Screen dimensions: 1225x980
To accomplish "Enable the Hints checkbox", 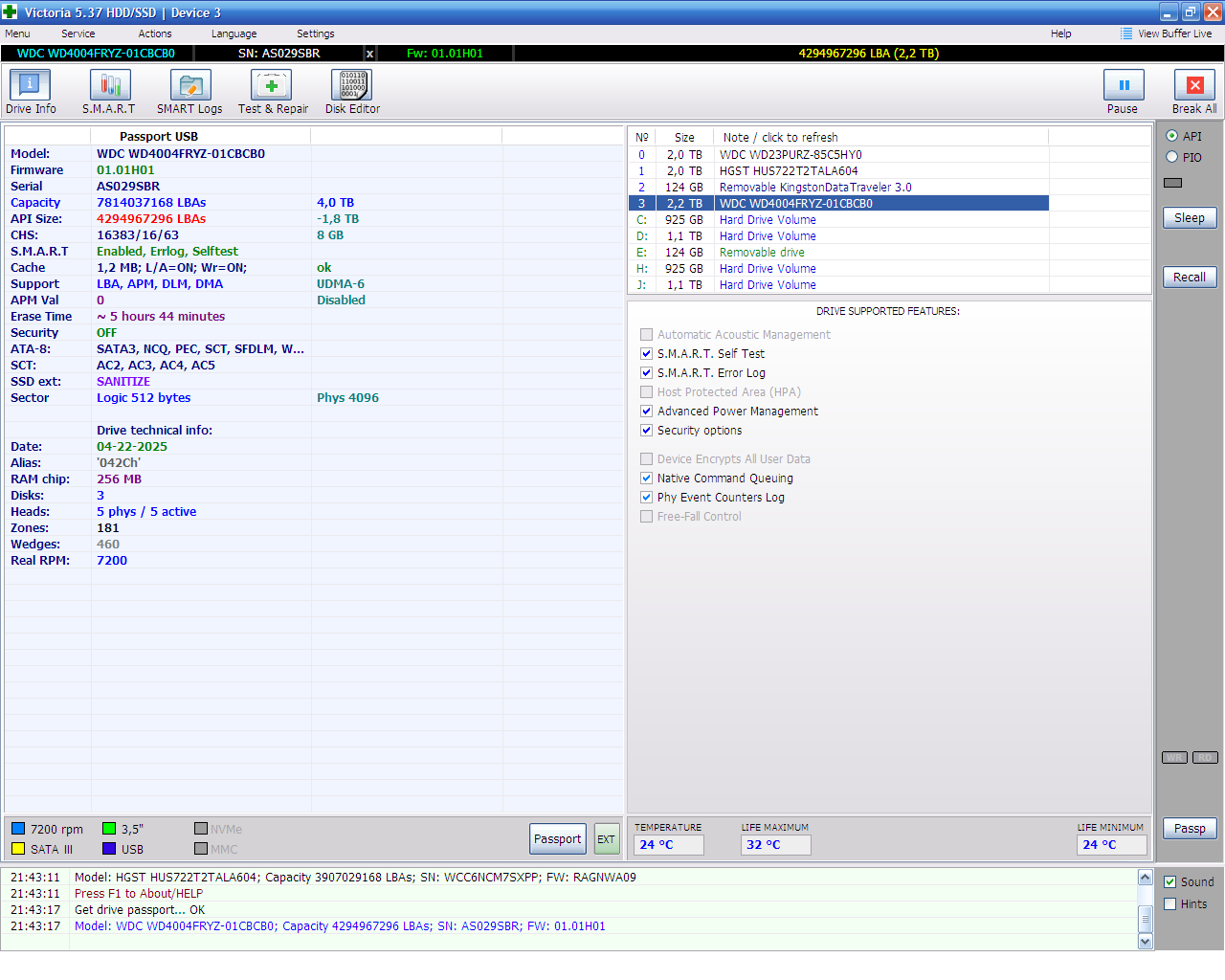I will [x=1169, y=904].
